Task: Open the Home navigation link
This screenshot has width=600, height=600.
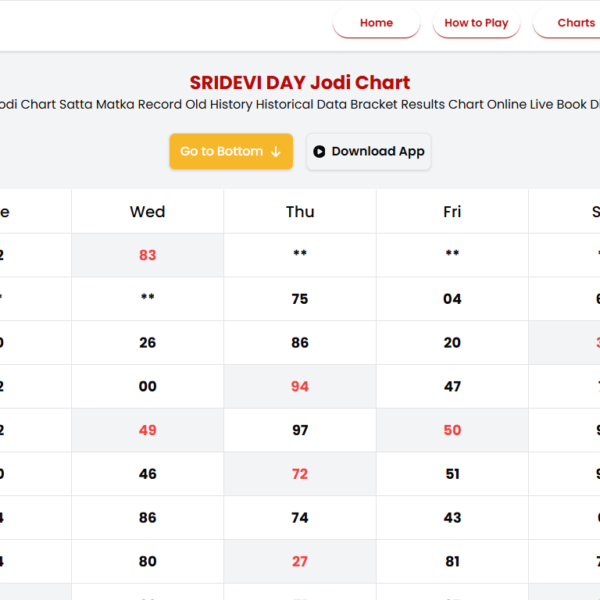Action: click(x=376, y=23)
